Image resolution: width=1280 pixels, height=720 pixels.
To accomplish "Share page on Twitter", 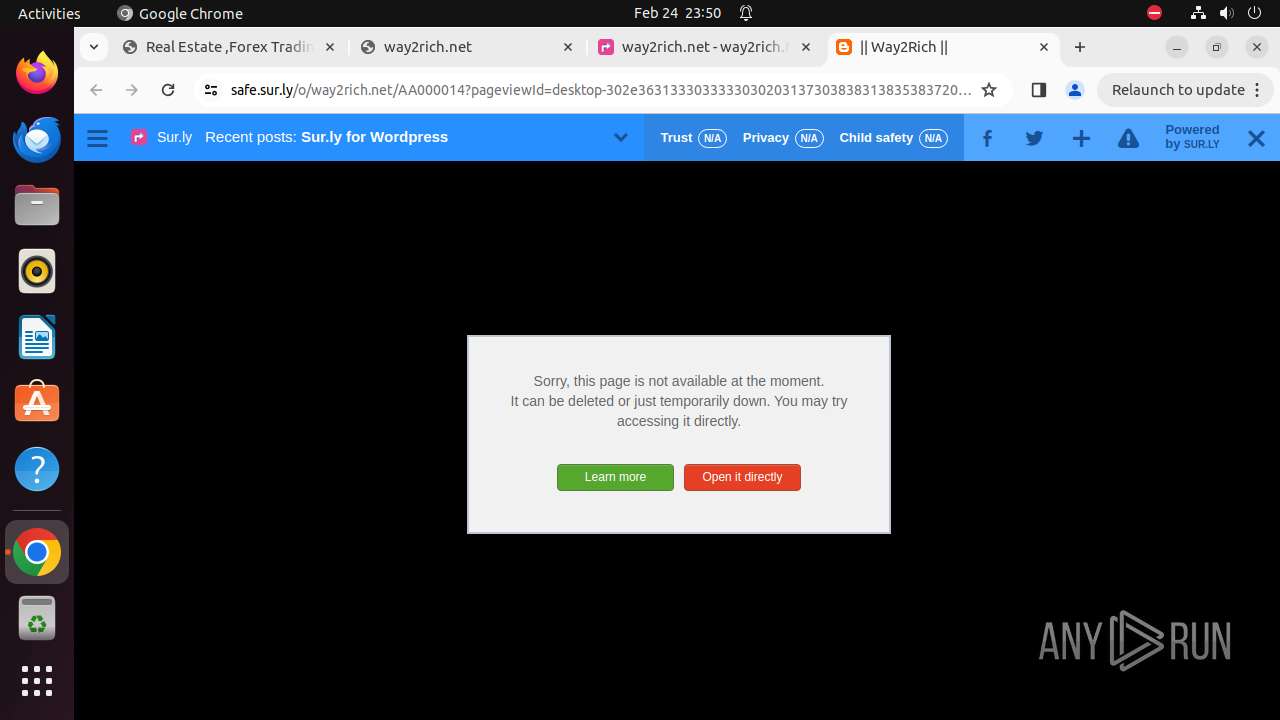I will (x=1034, y=138).
